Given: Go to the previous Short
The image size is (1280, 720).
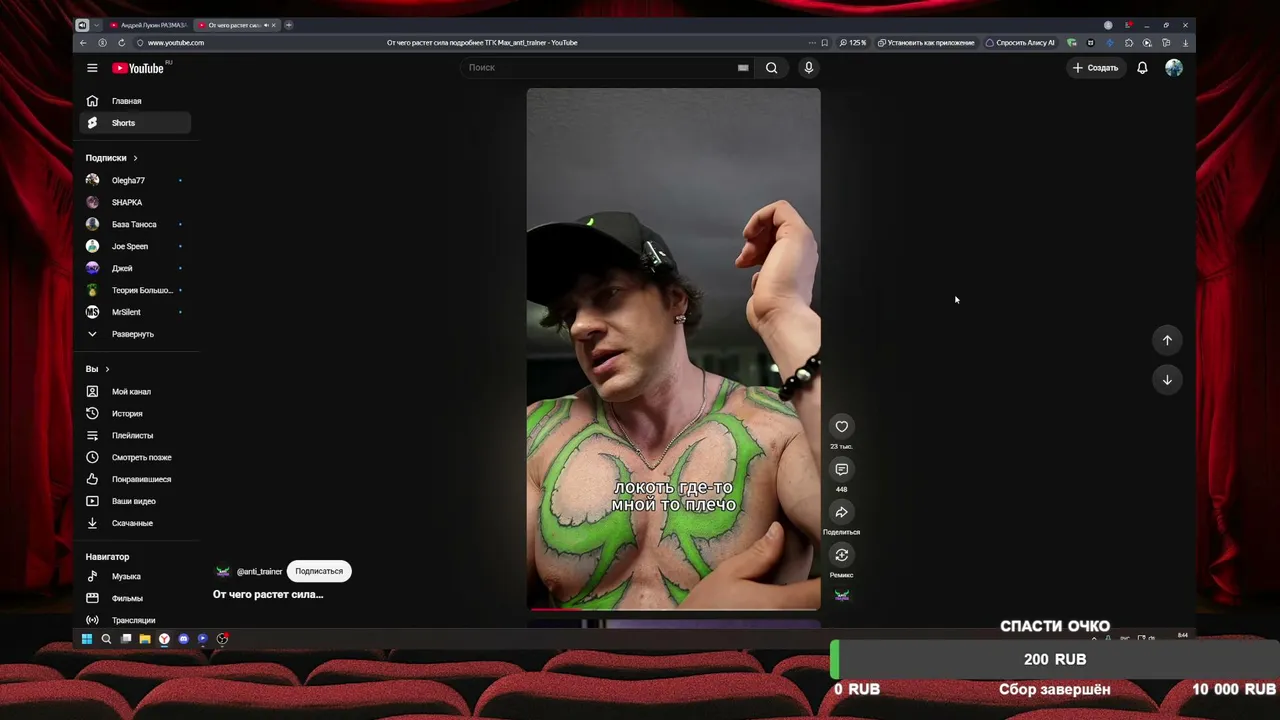Looking at the screenshot, I should [1167, 340].
